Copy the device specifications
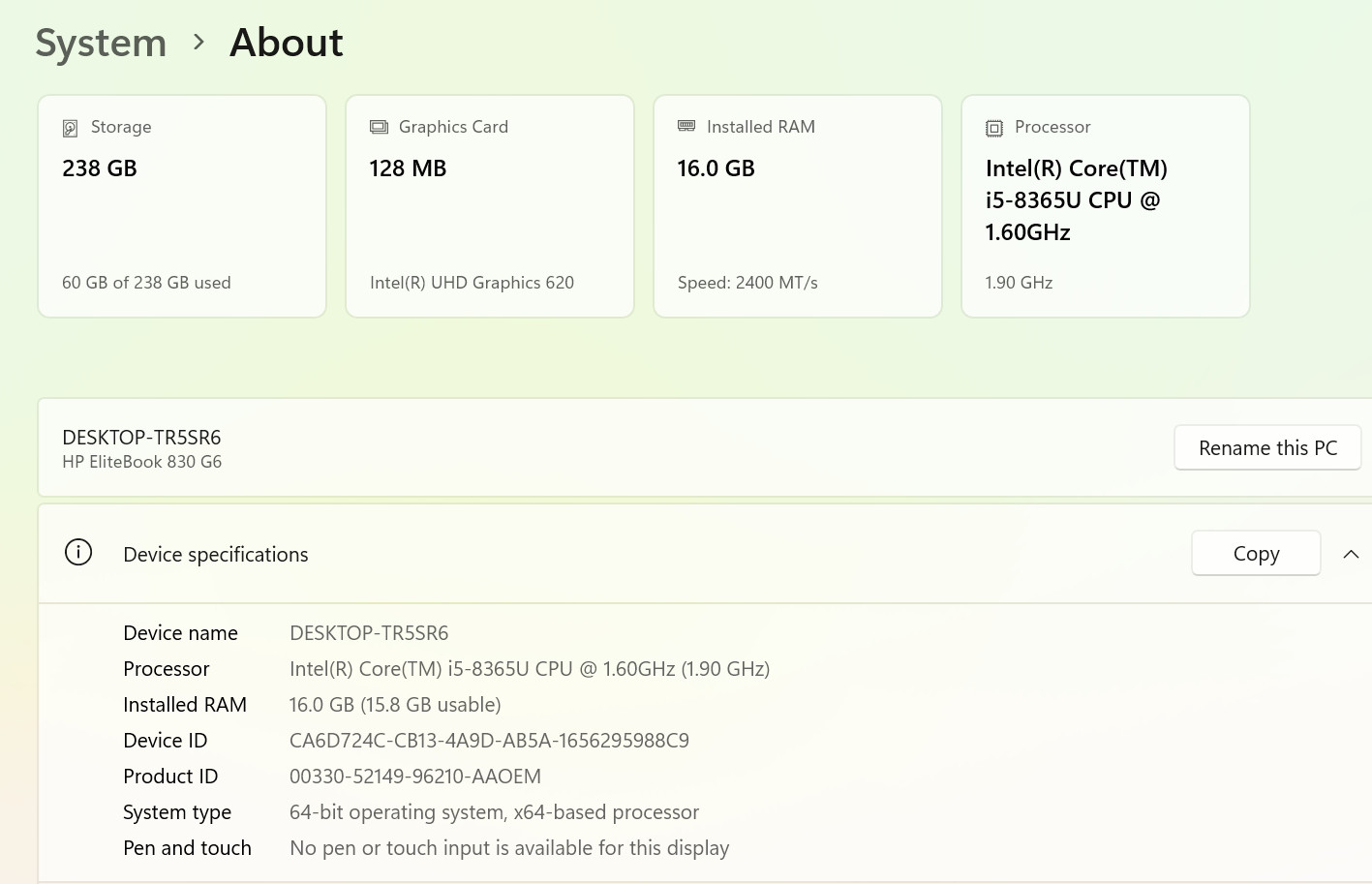 coord(1256,553)
